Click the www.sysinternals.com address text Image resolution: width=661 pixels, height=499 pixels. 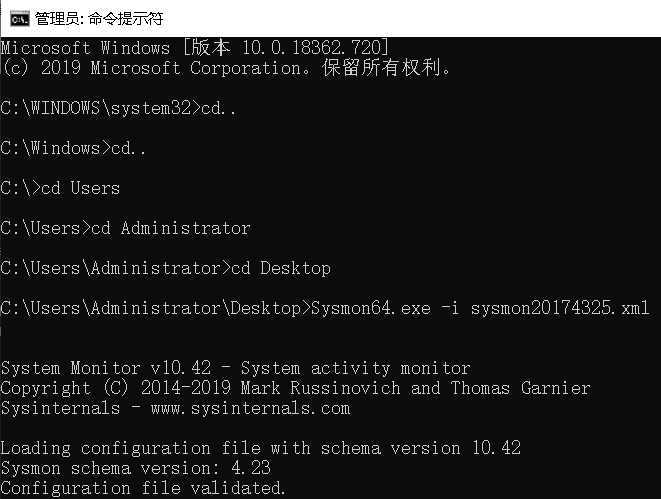(250, 408)
